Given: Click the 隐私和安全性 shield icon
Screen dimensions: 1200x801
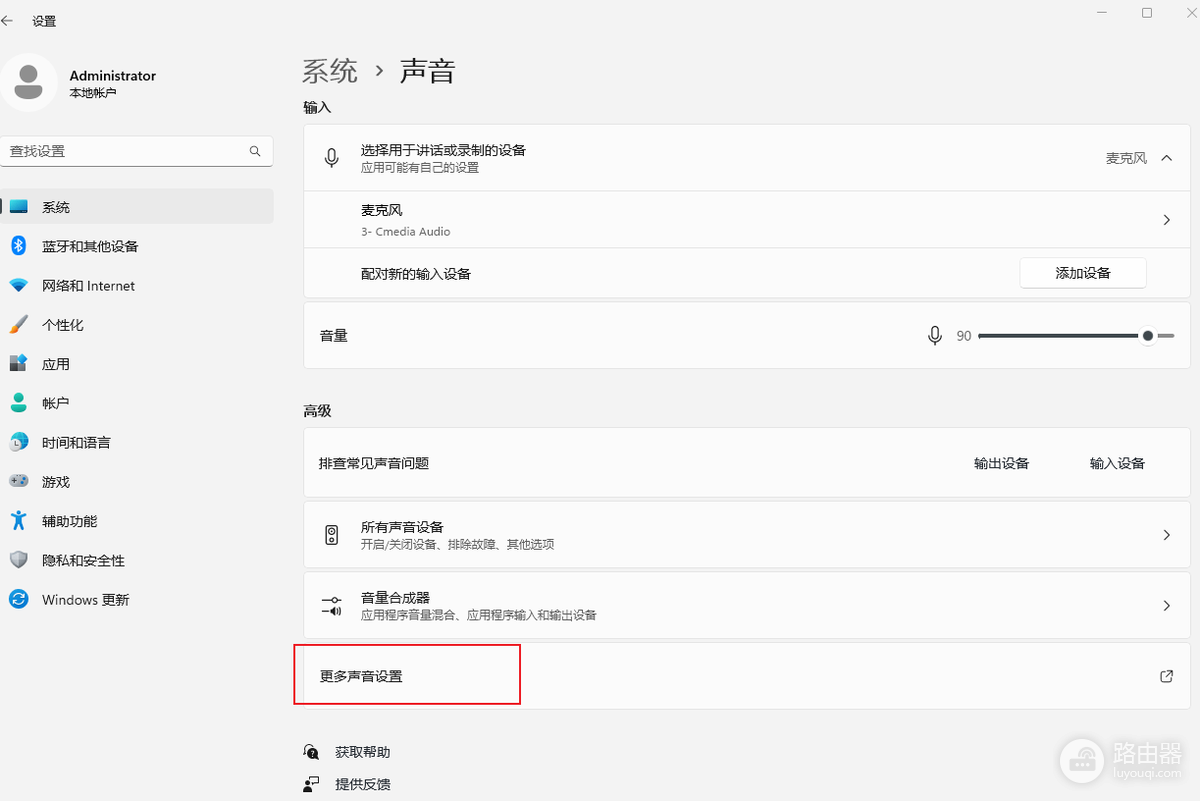Looking at the screenshot, I should coord(19,560).
